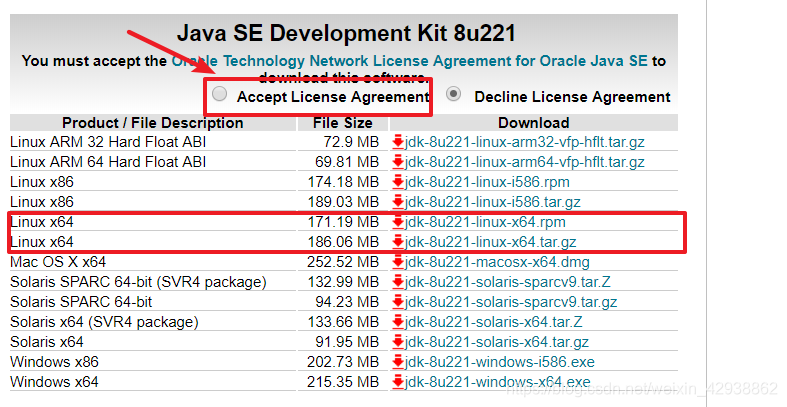Download jdk-8u221-windows-x64.exe
787x407 pixels.
tap(497, 382)
